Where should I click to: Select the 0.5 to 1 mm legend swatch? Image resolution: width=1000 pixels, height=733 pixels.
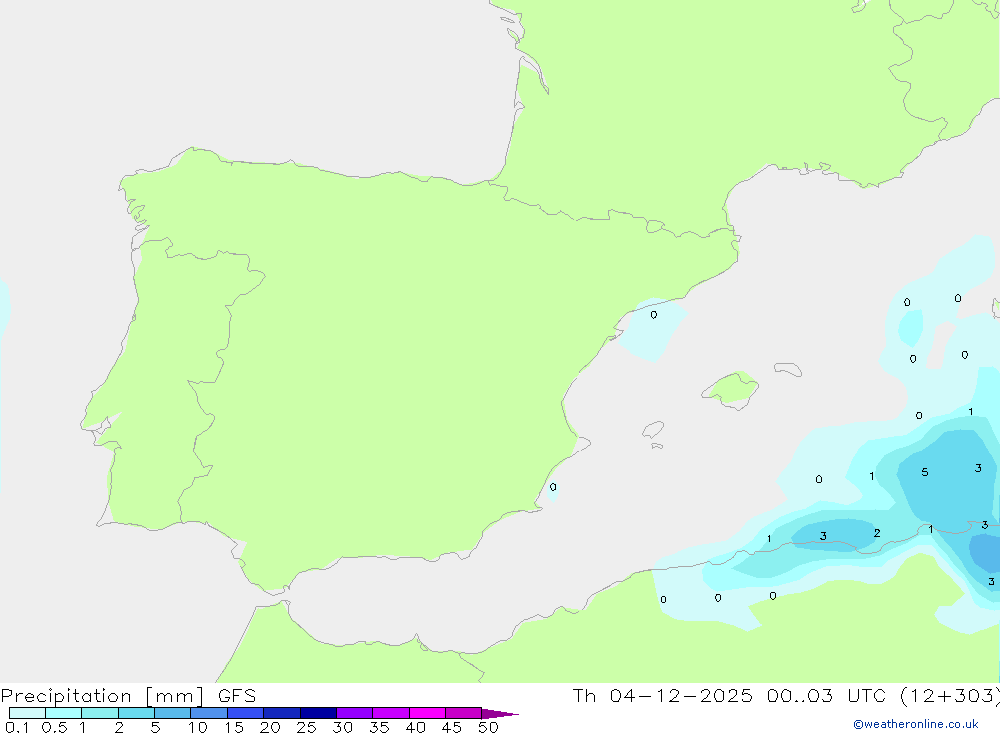[x=63, y=713]
